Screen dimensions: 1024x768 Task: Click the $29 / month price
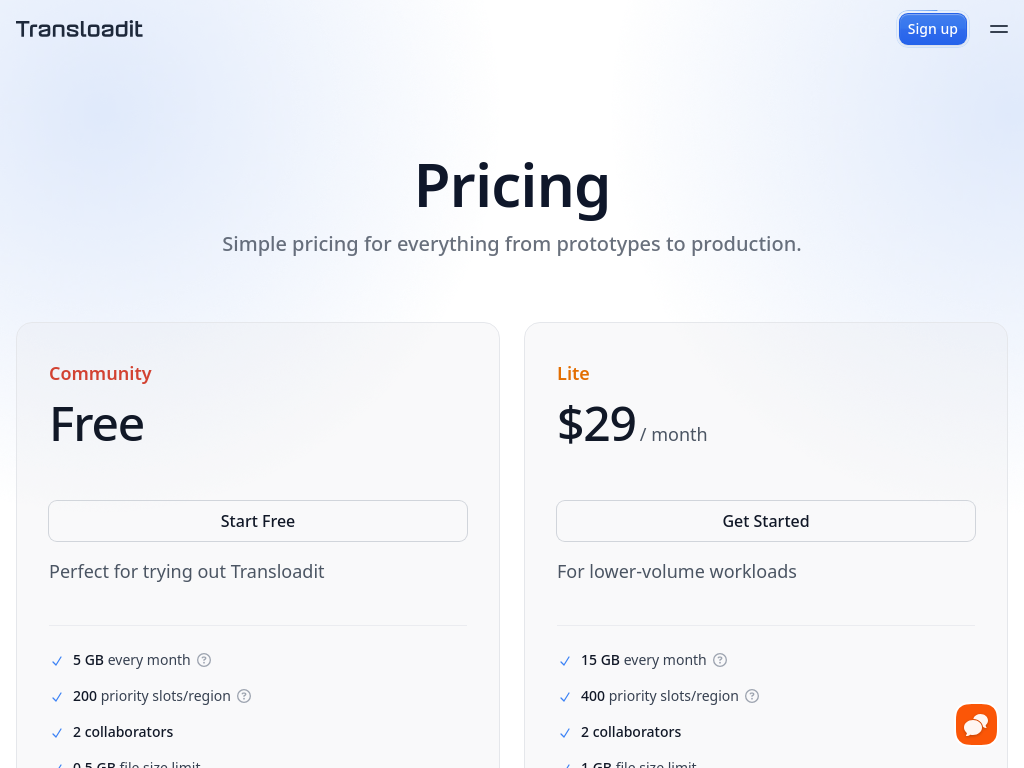[632, 425]
